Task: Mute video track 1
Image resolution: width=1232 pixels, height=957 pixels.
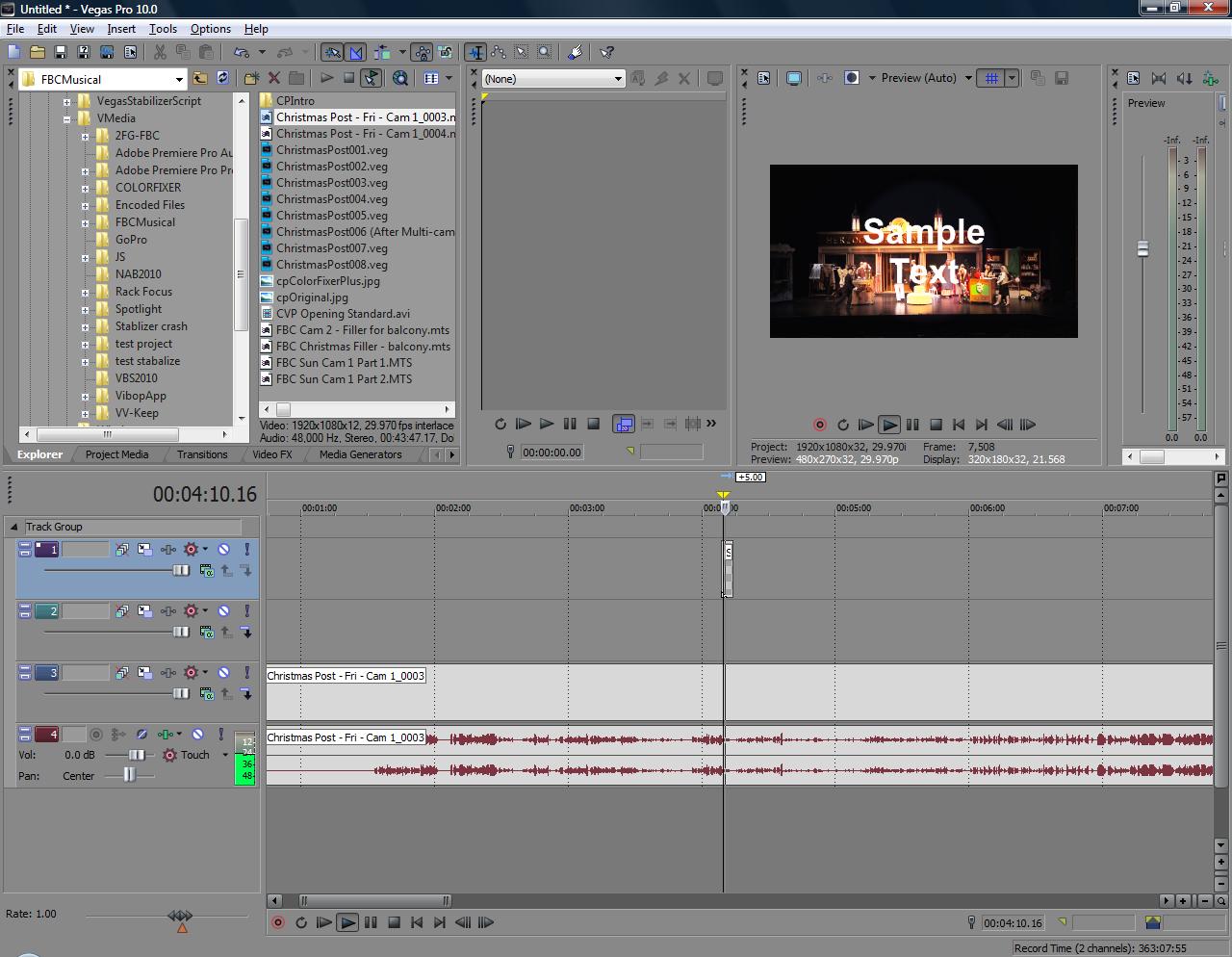Action: pos(223,550)
